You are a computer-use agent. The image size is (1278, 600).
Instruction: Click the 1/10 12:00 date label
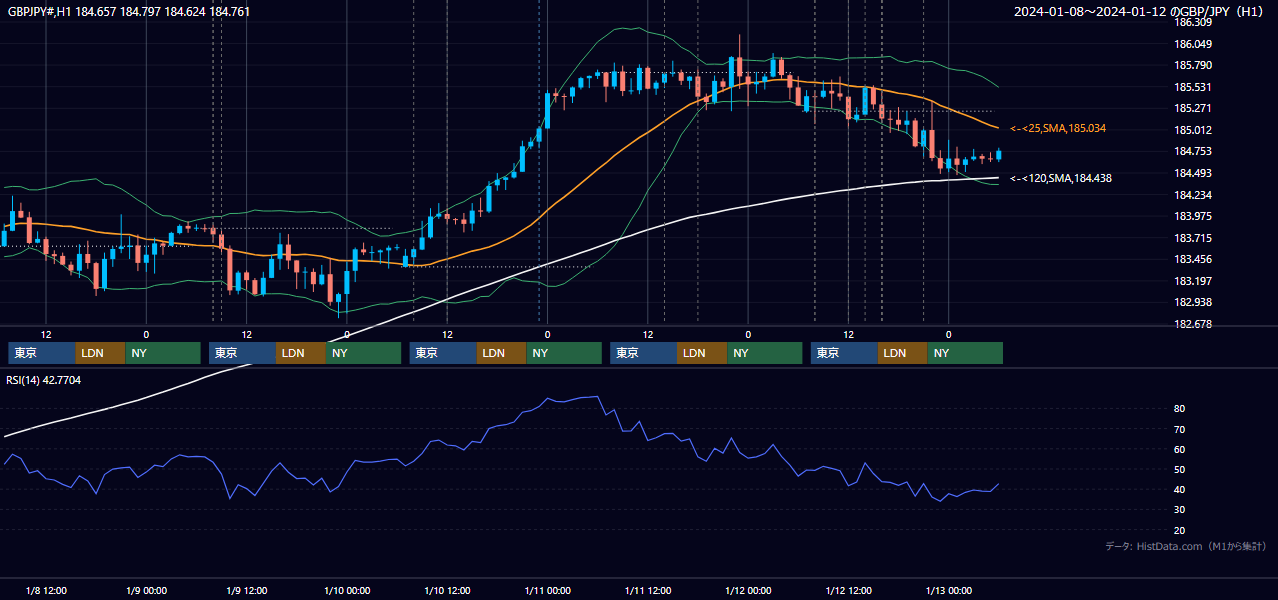point(447,590)
